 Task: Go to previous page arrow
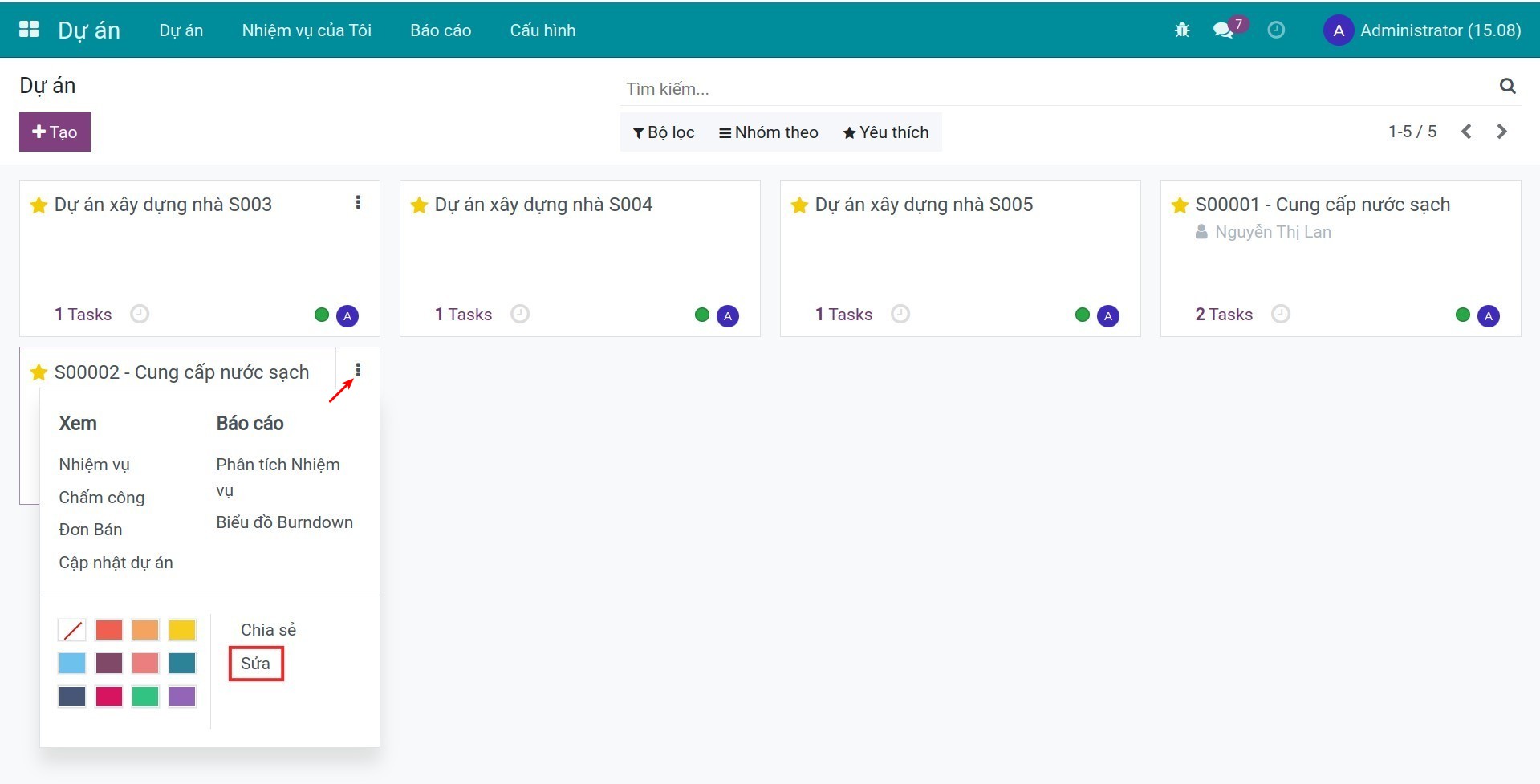(1466, 132)
